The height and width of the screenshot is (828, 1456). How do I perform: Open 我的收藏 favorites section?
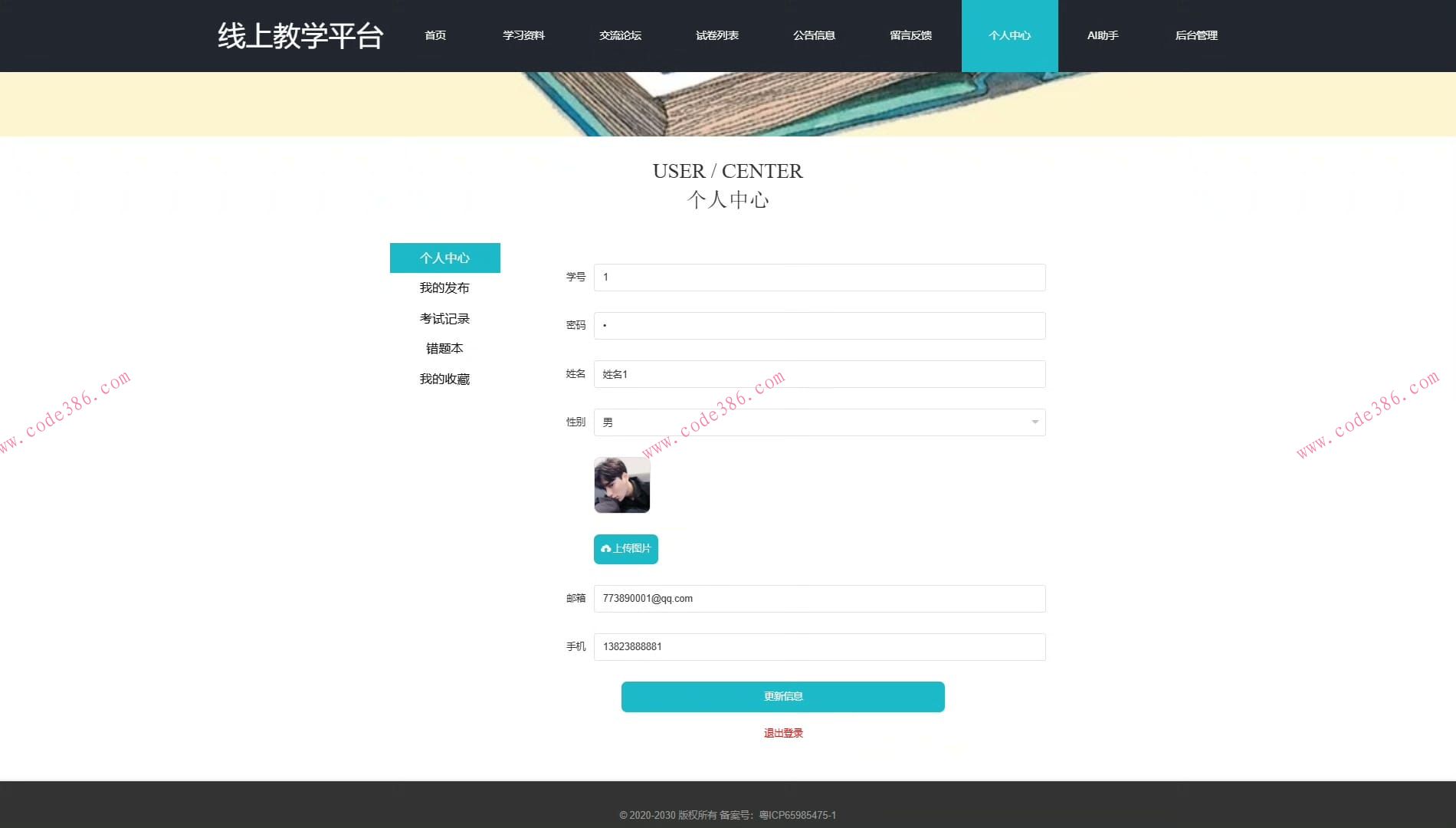click(444, 379)
